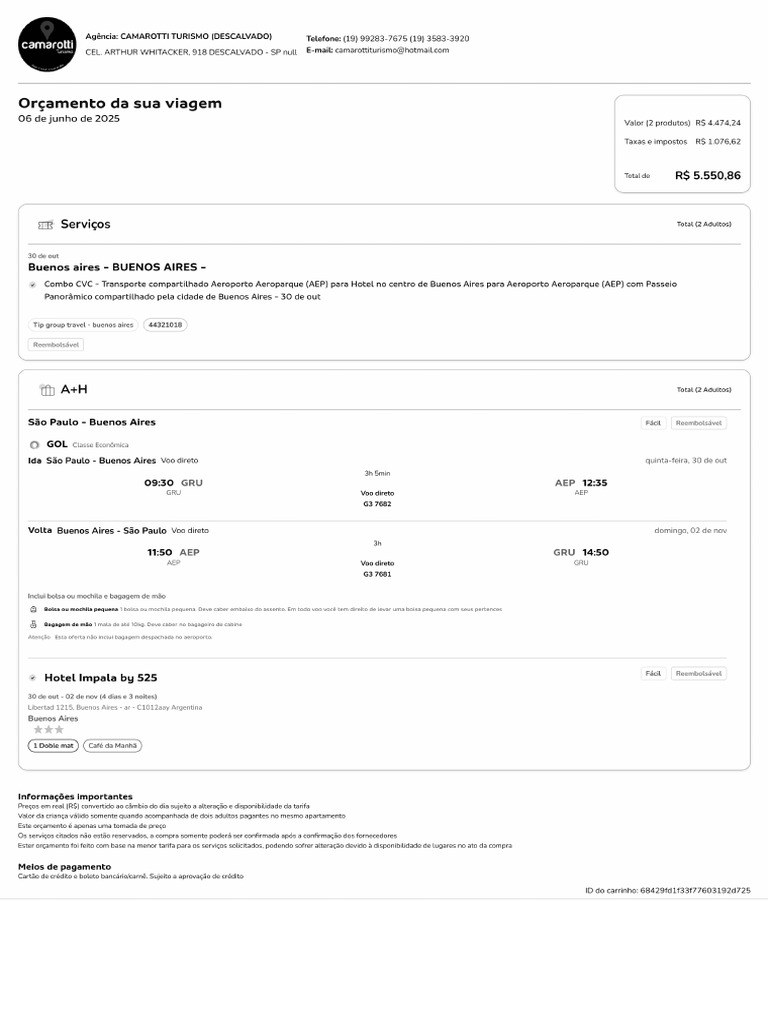Click the agency e-mail address
This screenshot has width=768, height=1024.
point(392,50)
